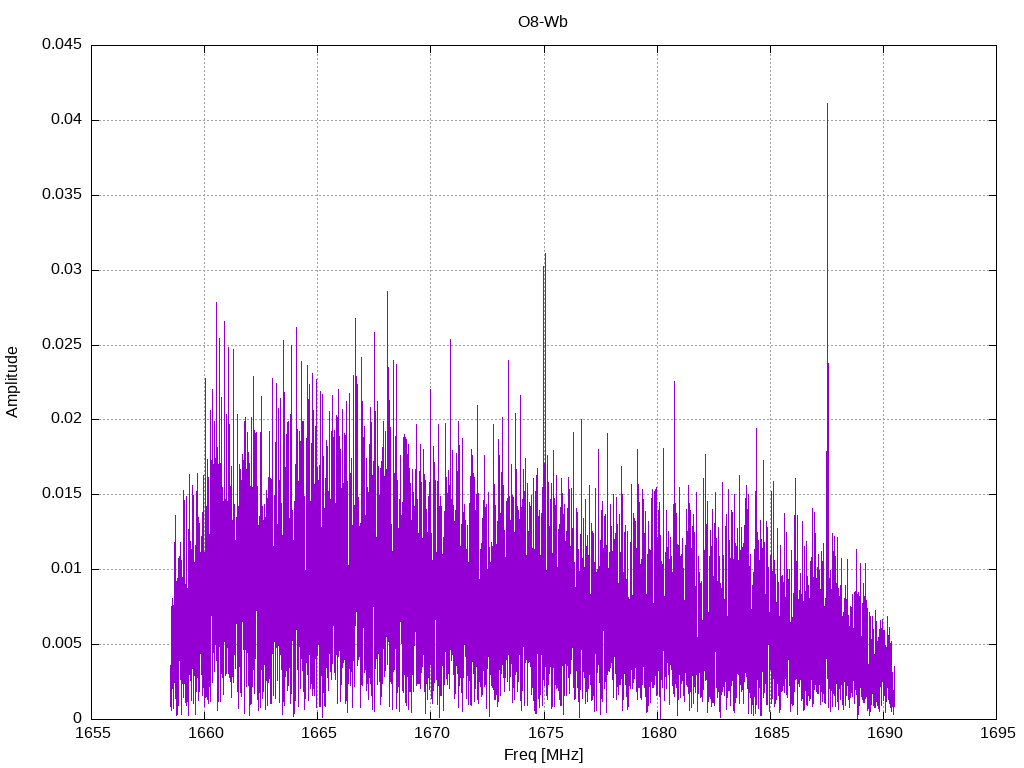The width and height of the screenshot is (1024, 768).
Task: Click the top of the 1675 MHz peak
Action: [545, 255]
